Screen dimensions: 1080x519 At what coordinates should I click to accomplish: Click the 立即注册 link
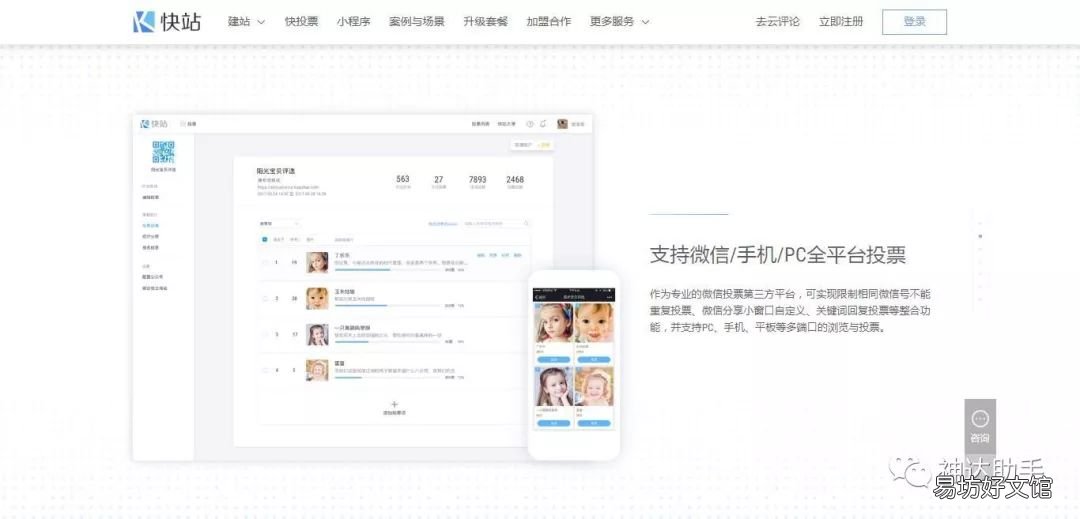pyautogui.click(x=841, y=21)
